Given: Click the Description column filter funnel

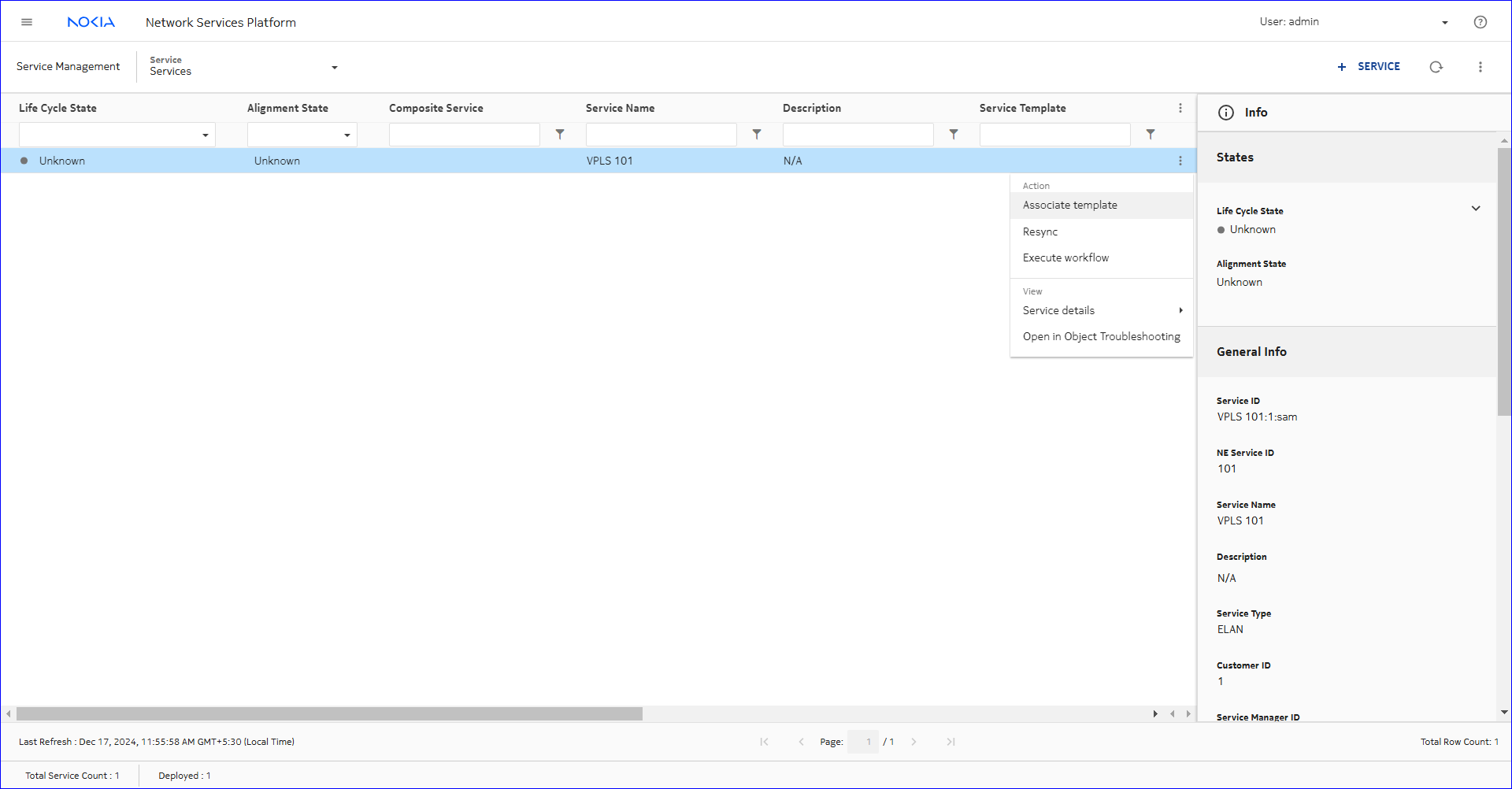Looking at the screenshot, I should pyautogui.click(x=954, y=134).
